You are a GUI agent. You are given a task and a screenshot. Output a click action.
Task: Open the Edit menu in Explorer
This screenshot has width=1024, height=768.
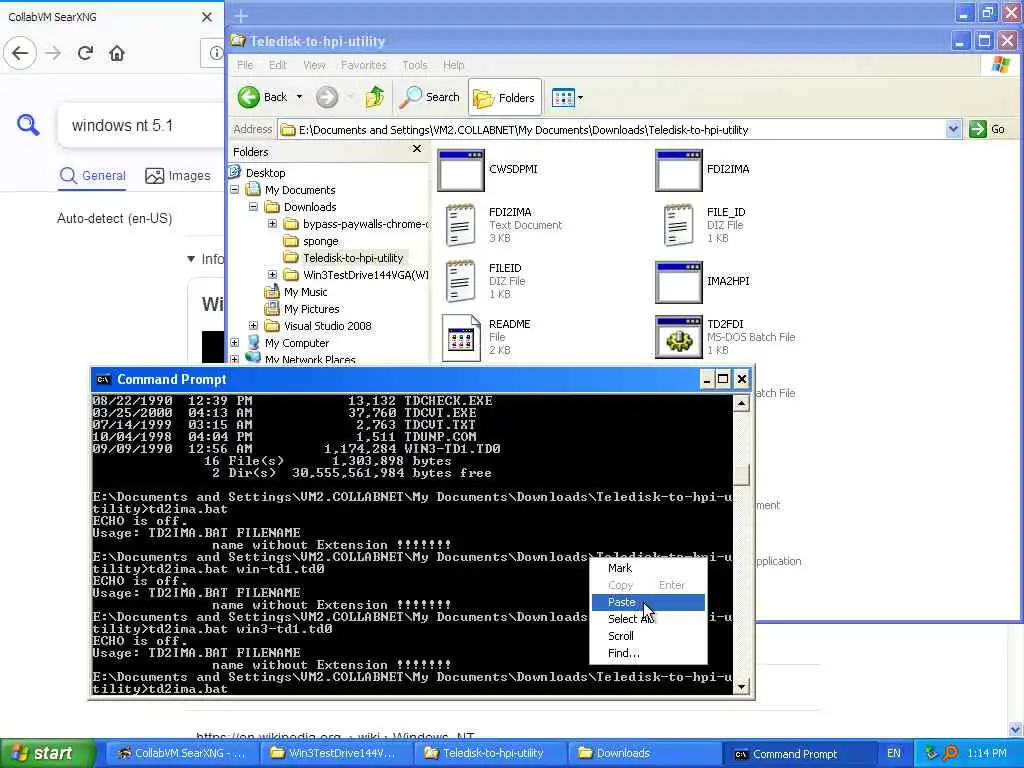pyautogui.click(x=278, y=65)
